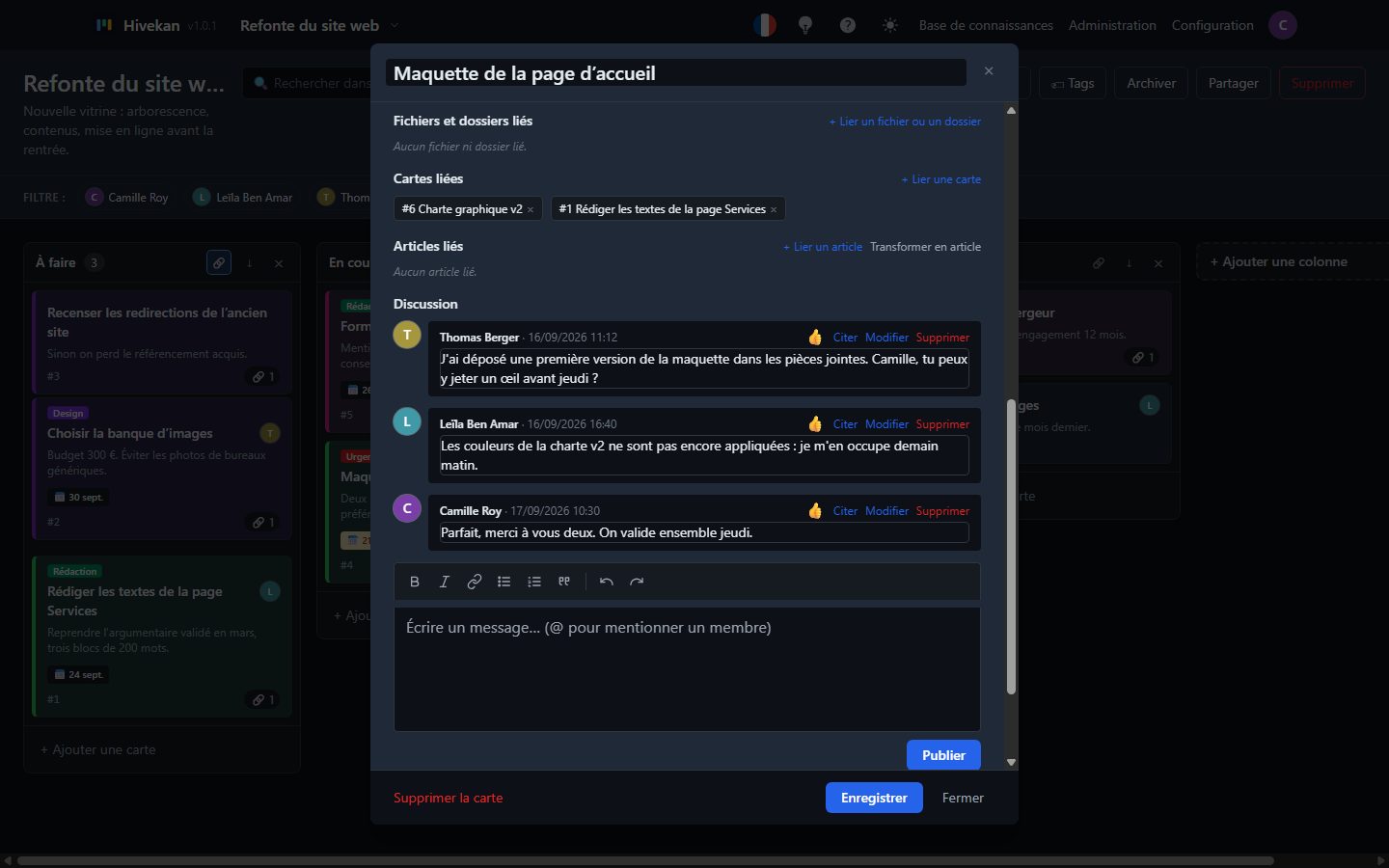The height and width of the screenshot is (868, 1389).
Task: Apply italic formatting in message editor
Action: click(x=445, y=582)
